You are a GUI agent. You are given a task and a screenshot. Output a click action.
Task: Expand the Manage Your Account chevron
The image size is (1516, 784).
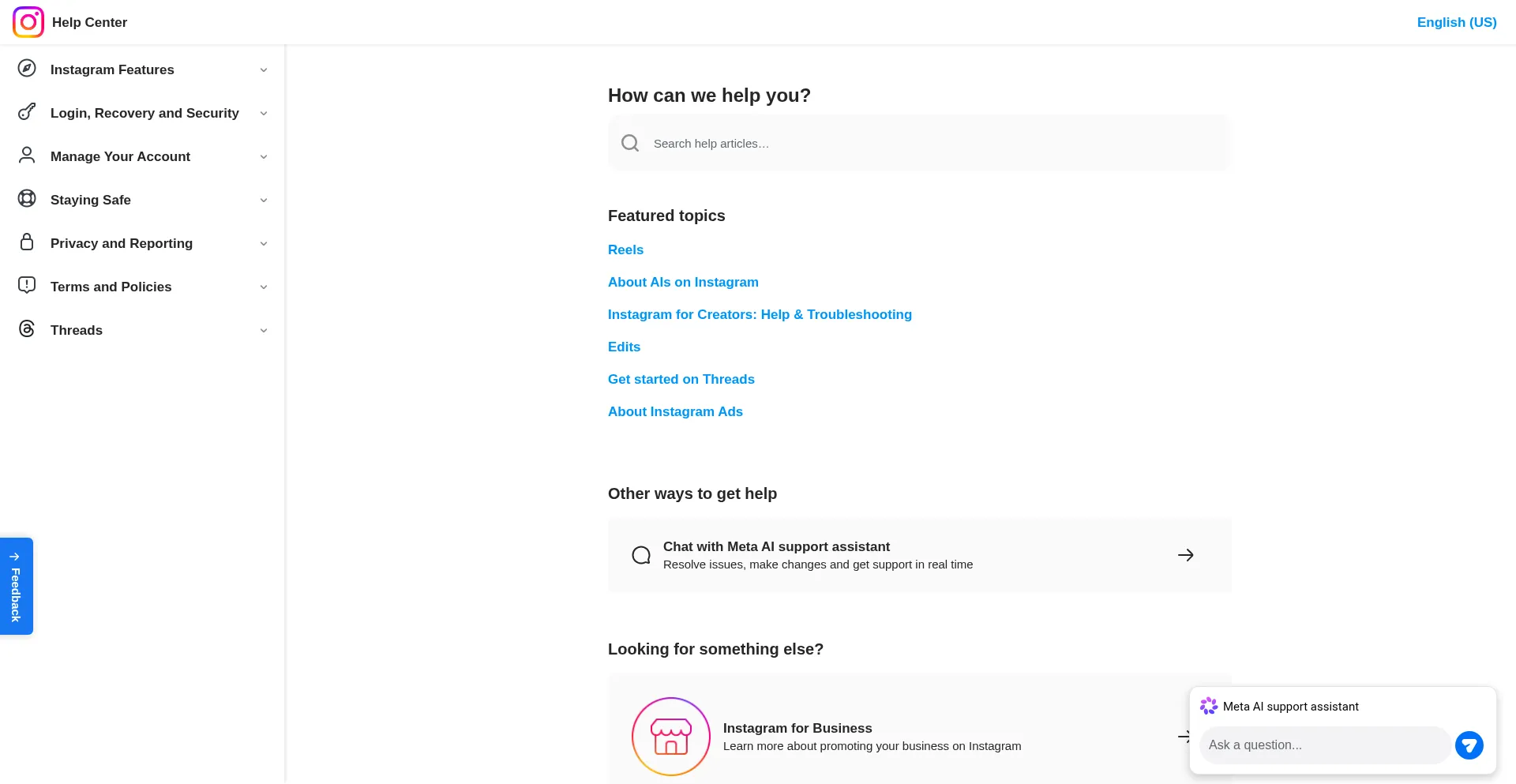[x=264, y=157]
